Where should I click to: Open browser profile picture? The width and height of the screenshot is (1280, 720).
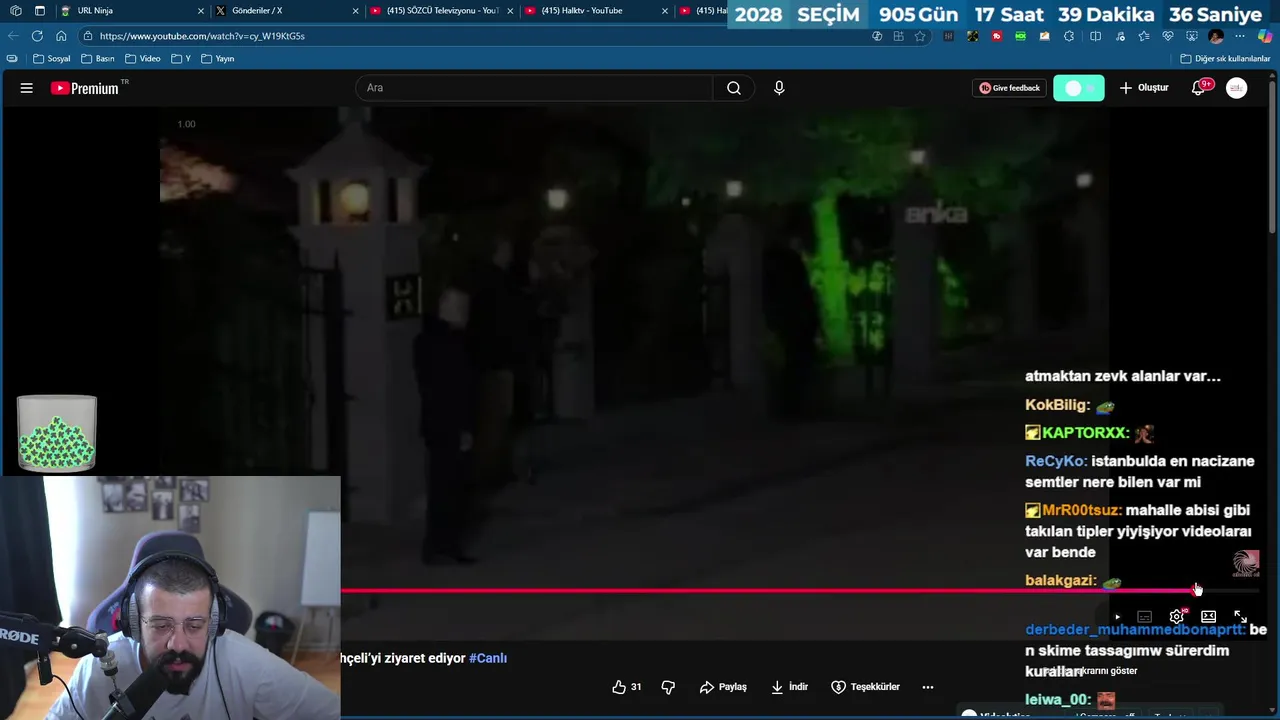pos(1216,36)
